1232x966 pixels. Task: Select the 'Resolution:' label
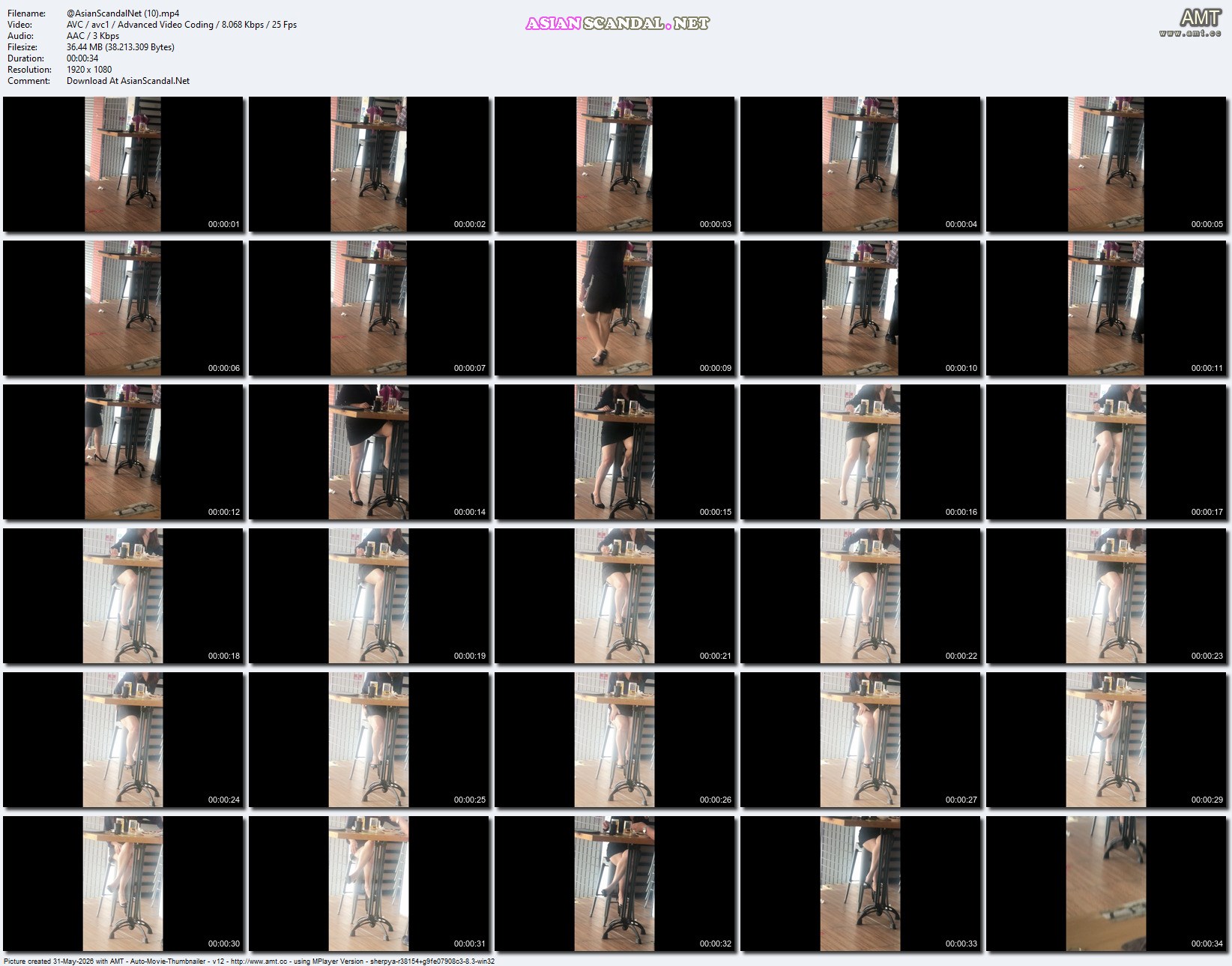[29, 70]
